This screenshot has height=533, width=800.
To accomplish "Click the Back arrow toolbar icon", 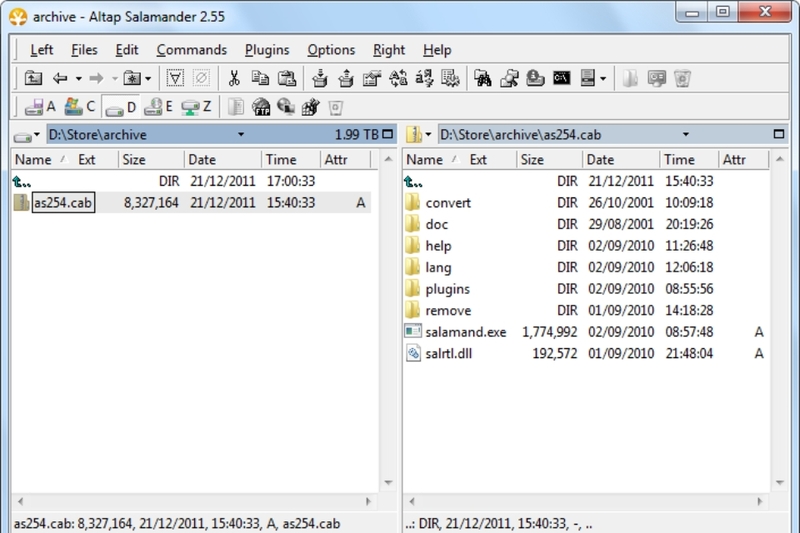I will click(60, 78).
